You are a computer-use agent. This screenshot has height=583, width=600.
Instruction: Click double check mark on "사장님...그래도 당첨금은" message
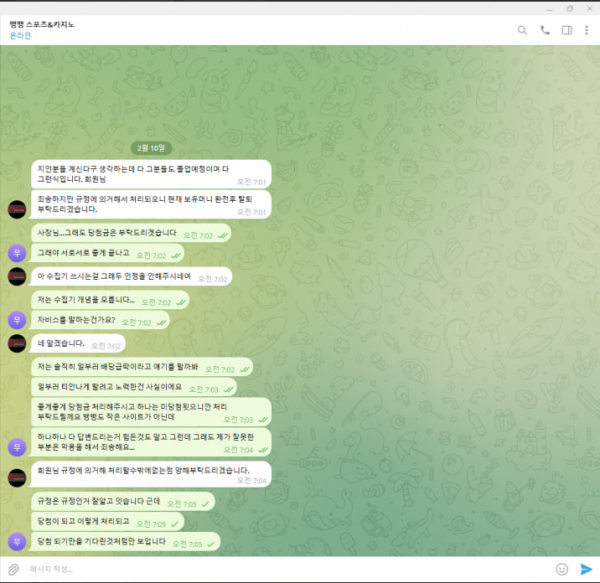click(222, 236)
